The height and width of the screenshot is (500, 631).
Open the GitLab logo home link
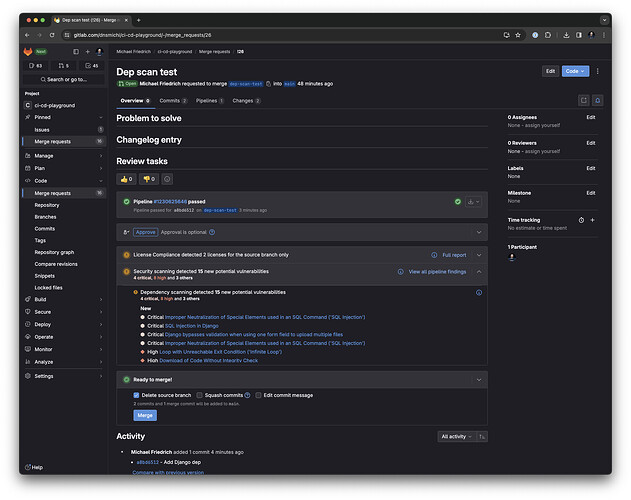(x=28, y=52)
